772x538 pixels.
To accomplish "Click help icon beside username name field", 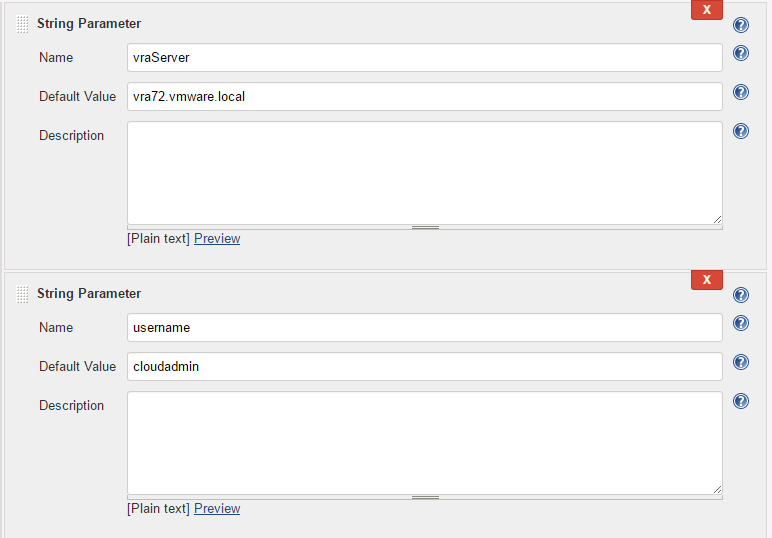I will [741, 323].
